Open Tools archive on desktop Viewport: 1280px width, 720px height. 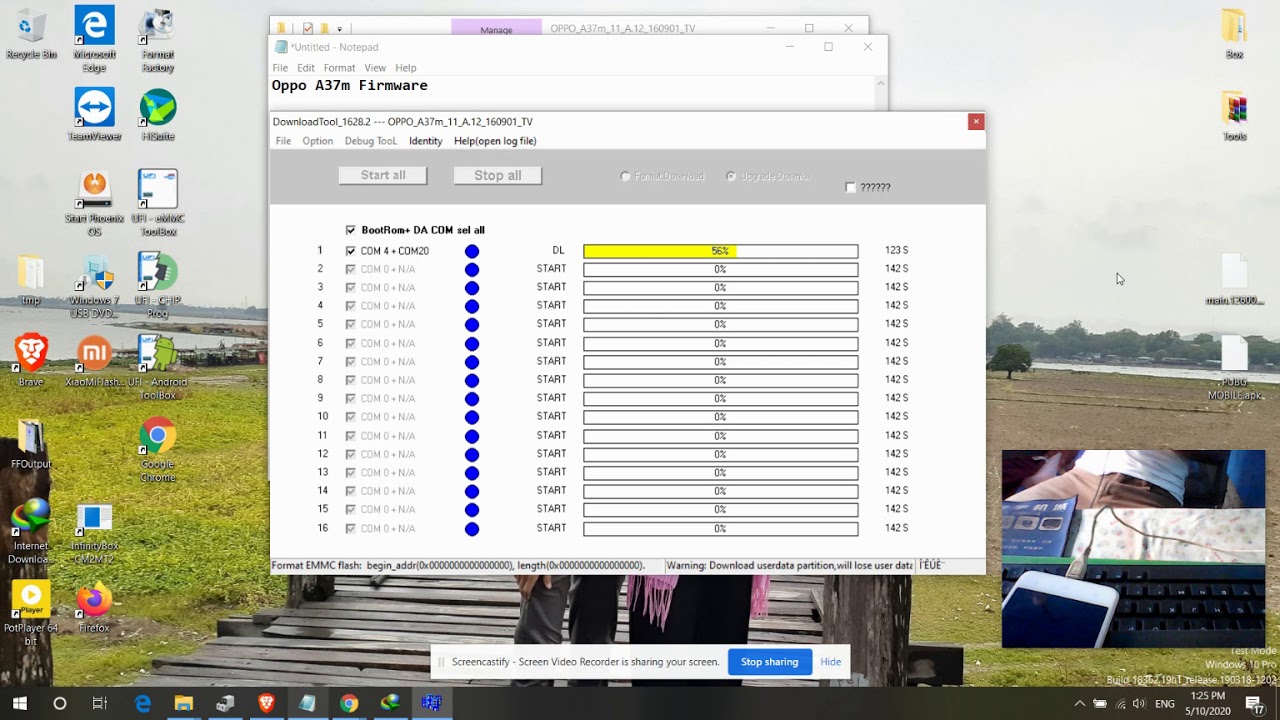point(1234,116)
